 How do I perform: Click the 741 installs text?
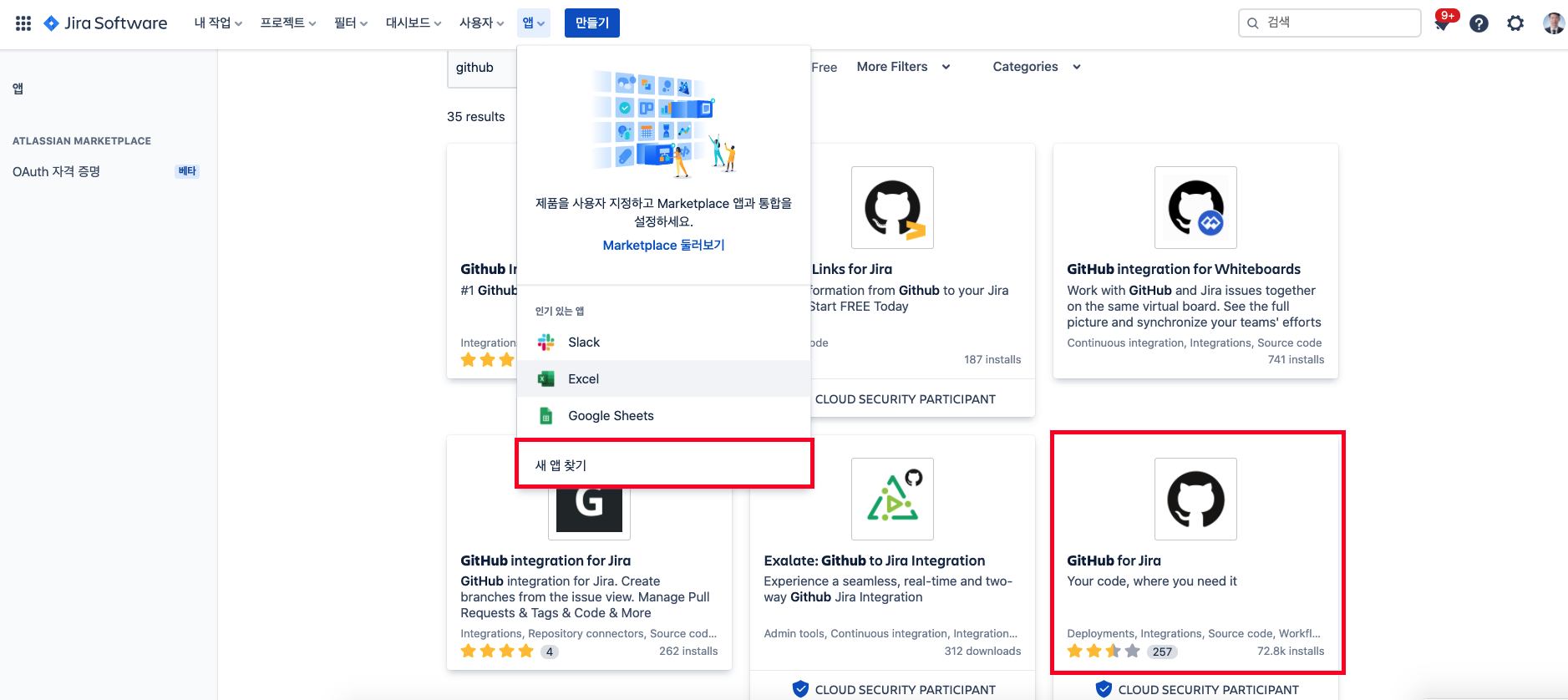pos(1296,359)
